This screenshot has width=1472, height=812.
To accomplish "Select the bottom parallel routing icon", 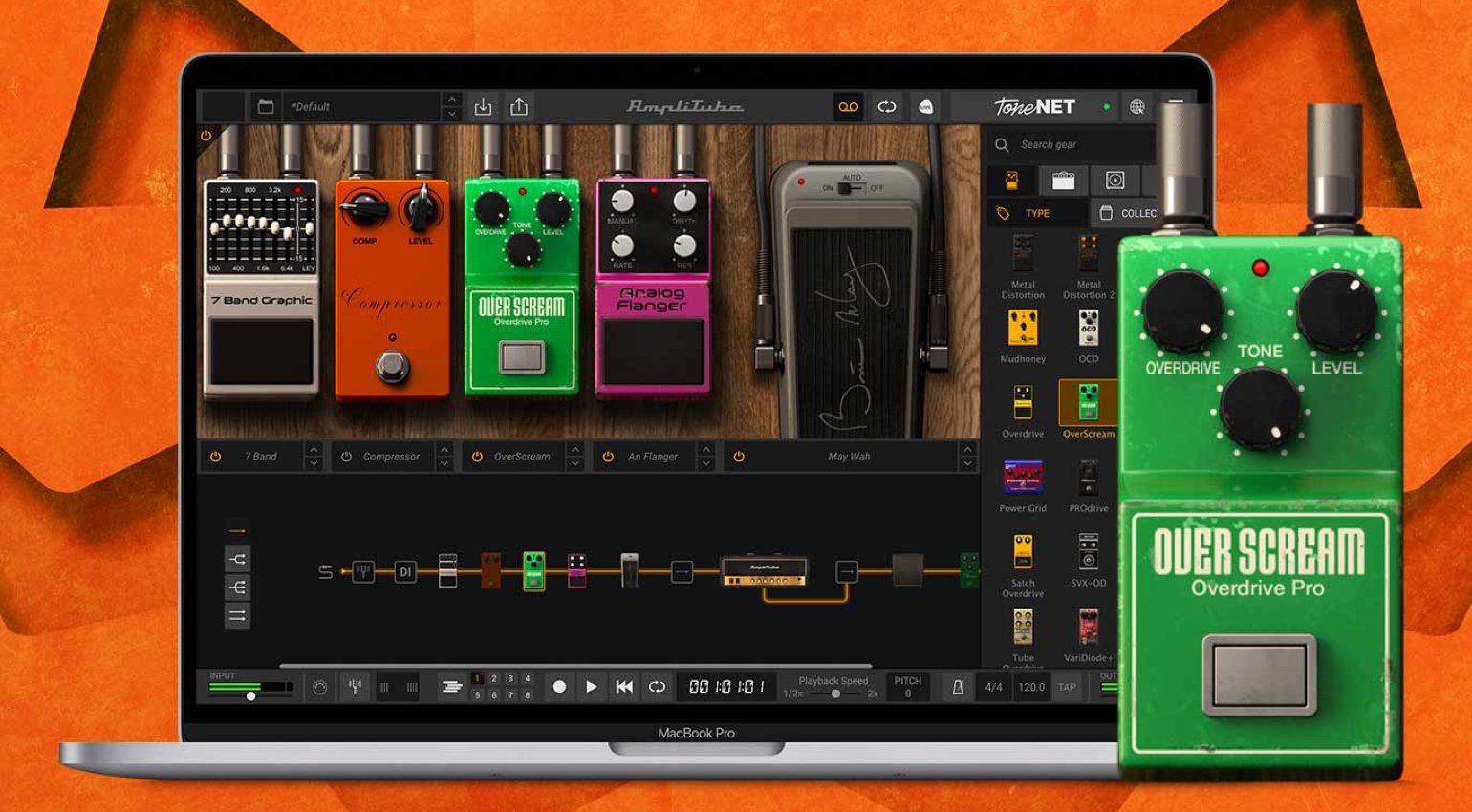I will (x=237, y=617).
